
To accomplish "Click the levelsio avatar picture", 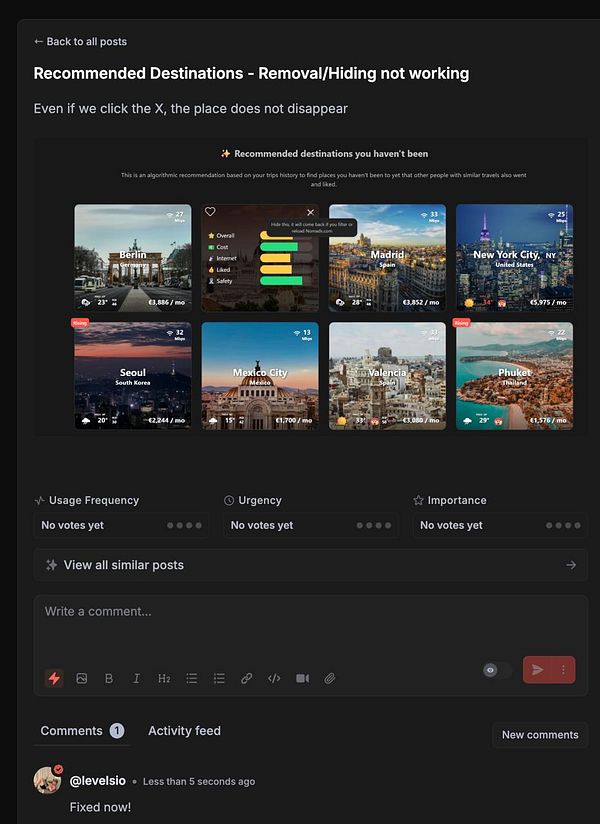I will click(x=47, y=780).
